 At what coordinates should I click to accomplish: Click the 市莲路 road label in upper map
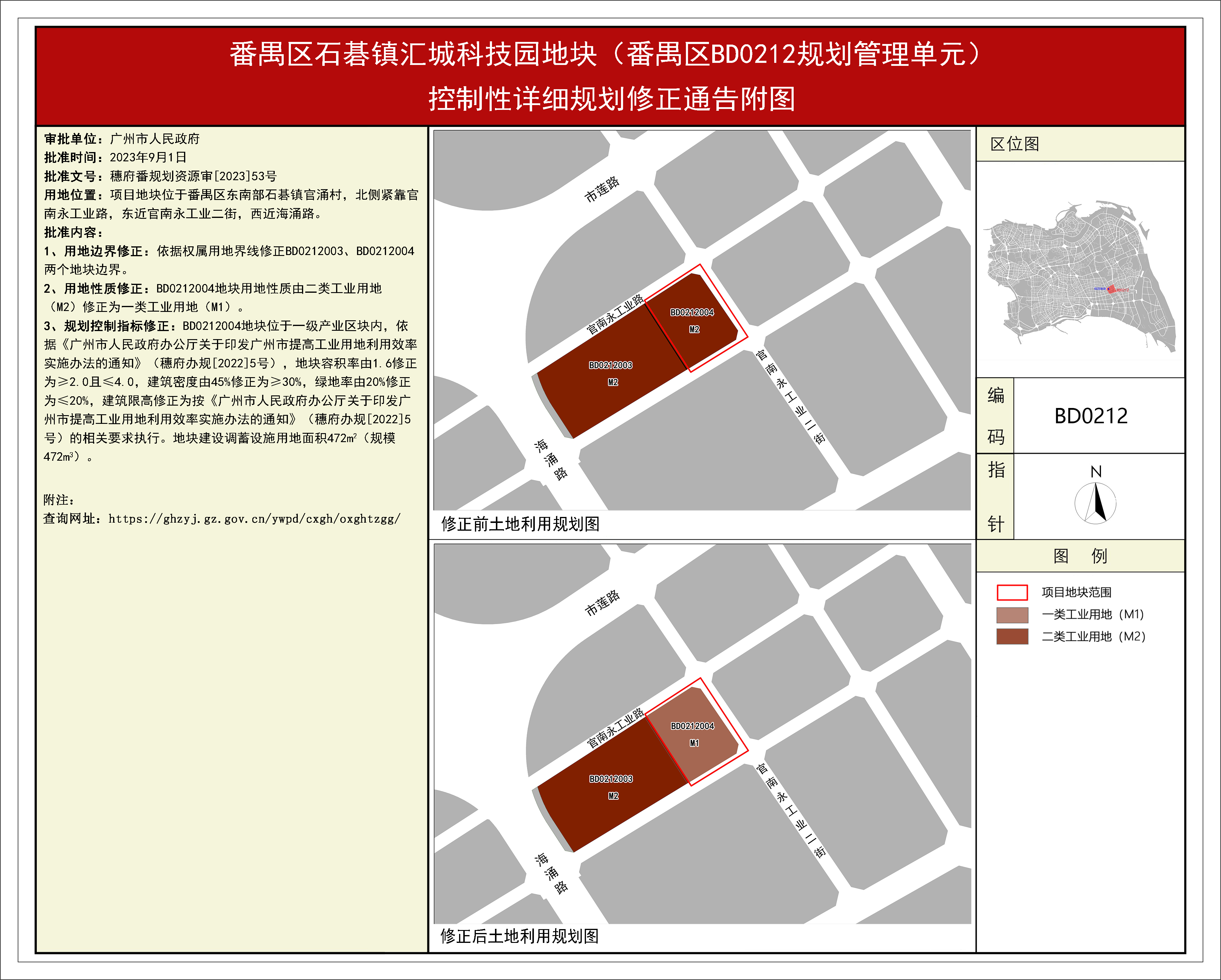click(x=602, y=189)
